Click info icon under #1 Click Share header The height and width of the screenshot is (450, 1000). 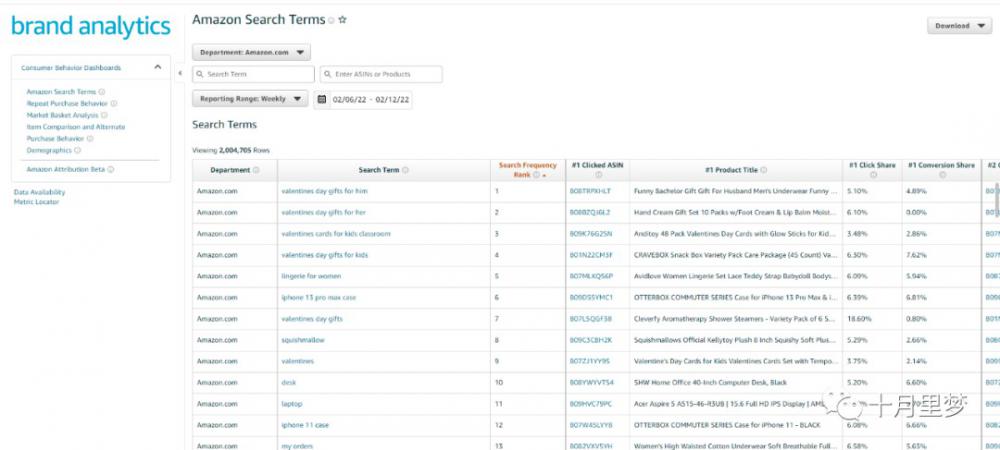click(x=872, y=175)
